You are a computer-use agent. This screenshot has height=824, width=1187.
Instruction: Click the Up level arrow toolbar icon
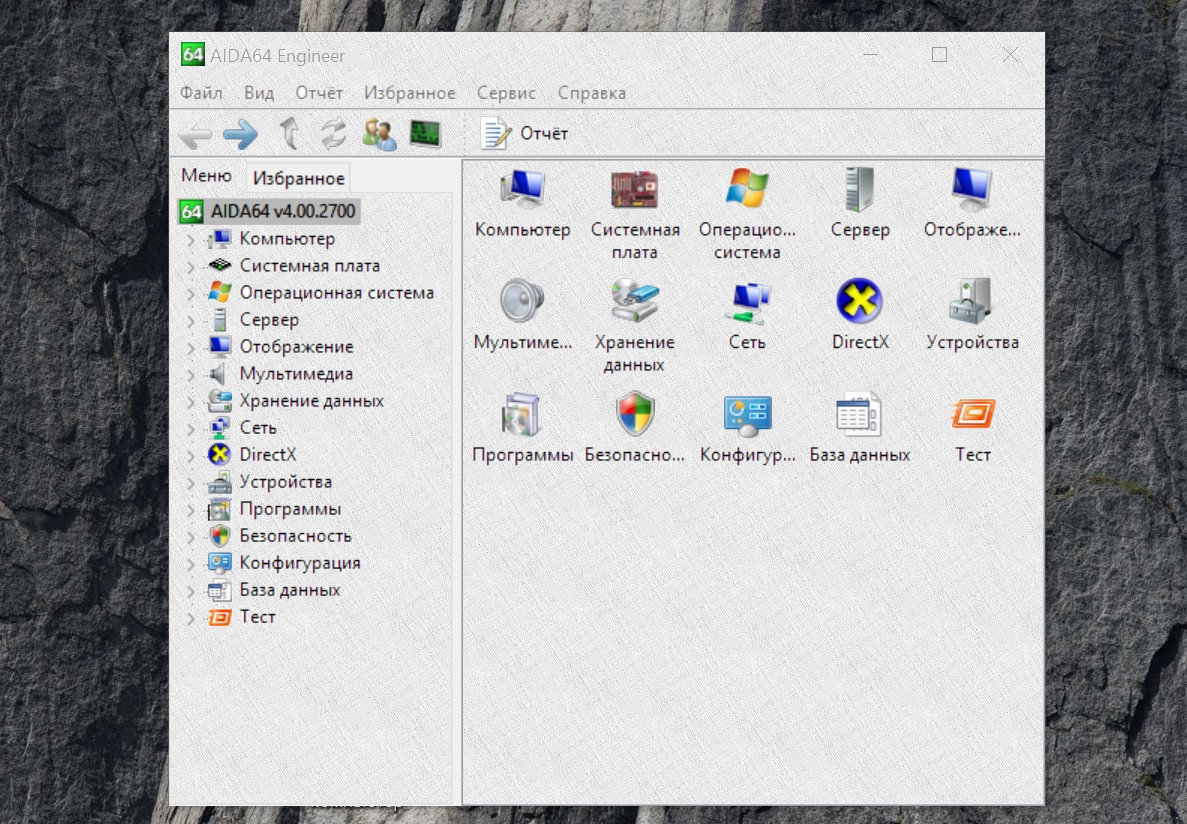(x=289, y=134)
